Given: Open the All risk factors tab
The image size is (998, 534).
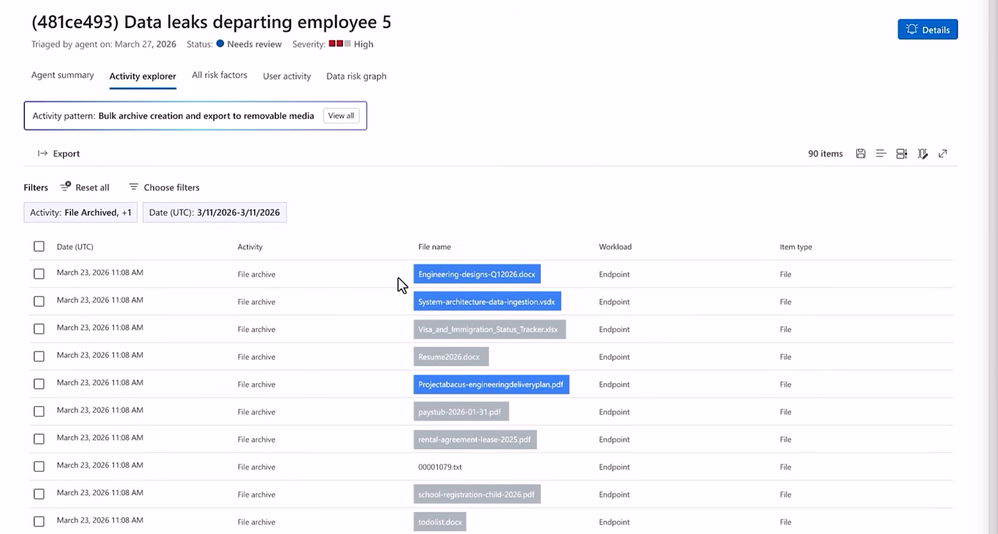Looking at the screenshot, I should coord(220,75).
